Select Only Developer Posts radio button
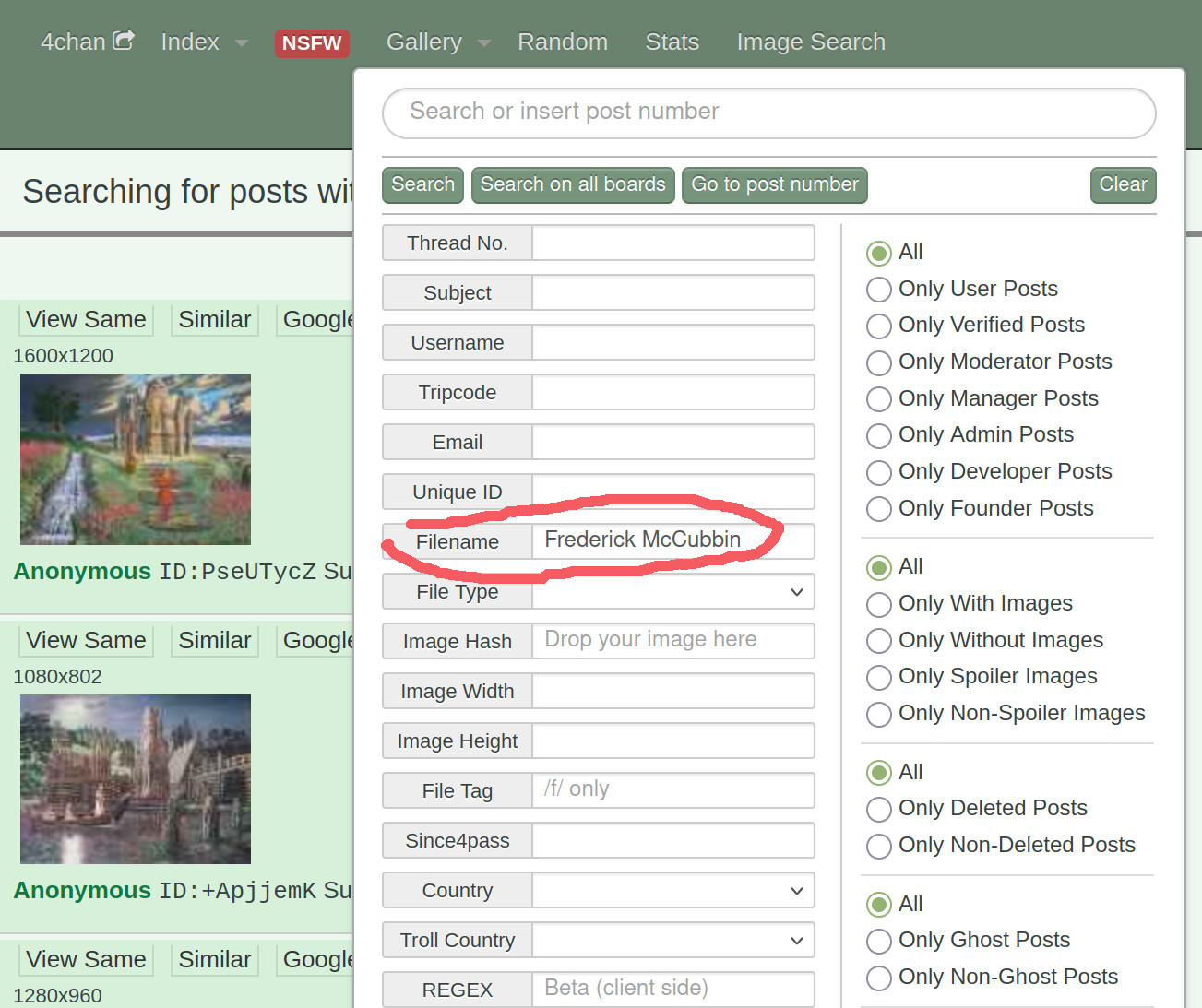1202x1008 pixels. 879,472
